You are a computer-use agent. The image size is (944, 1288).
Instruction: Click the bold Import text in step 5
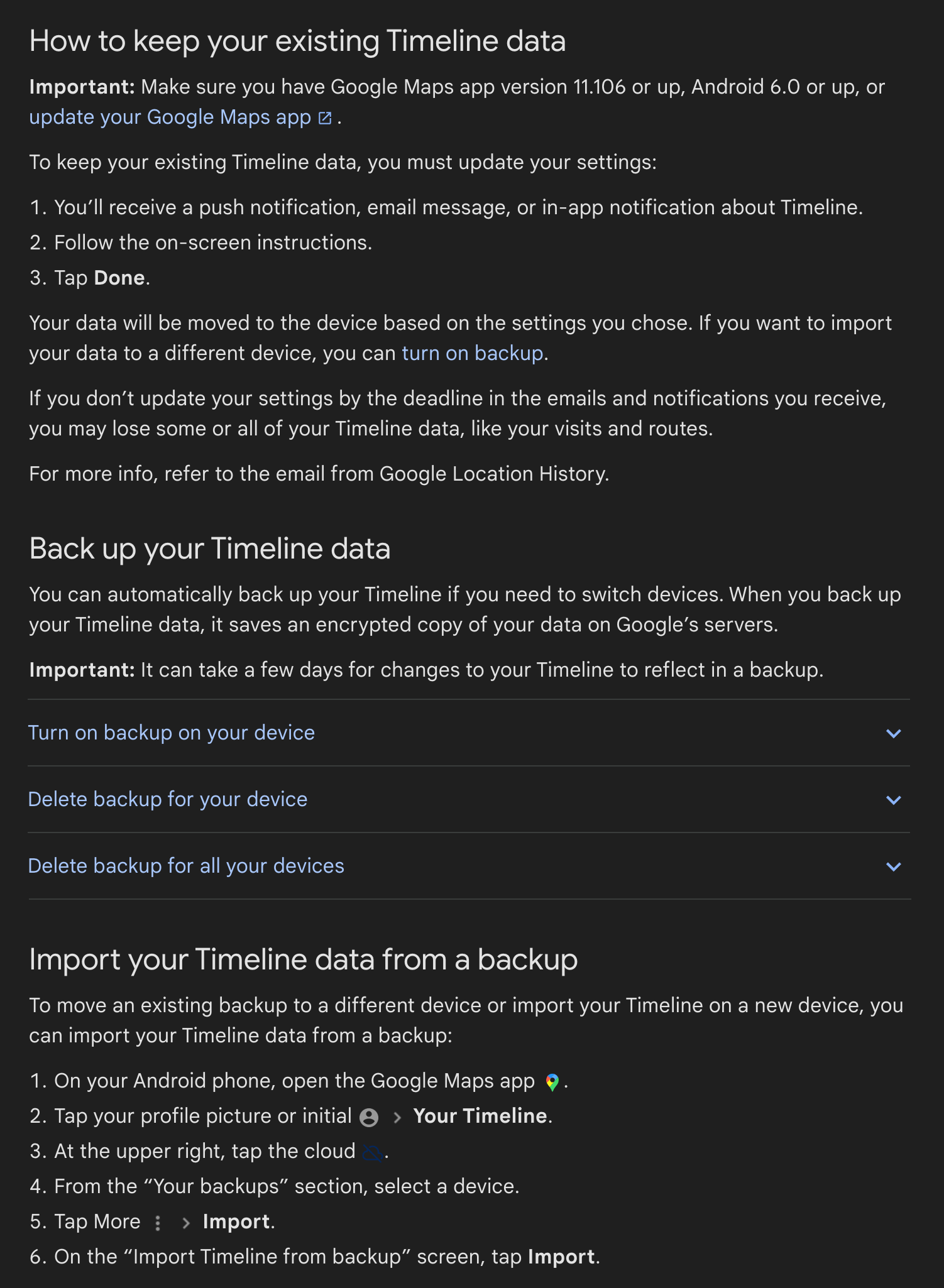(236, 1221)
